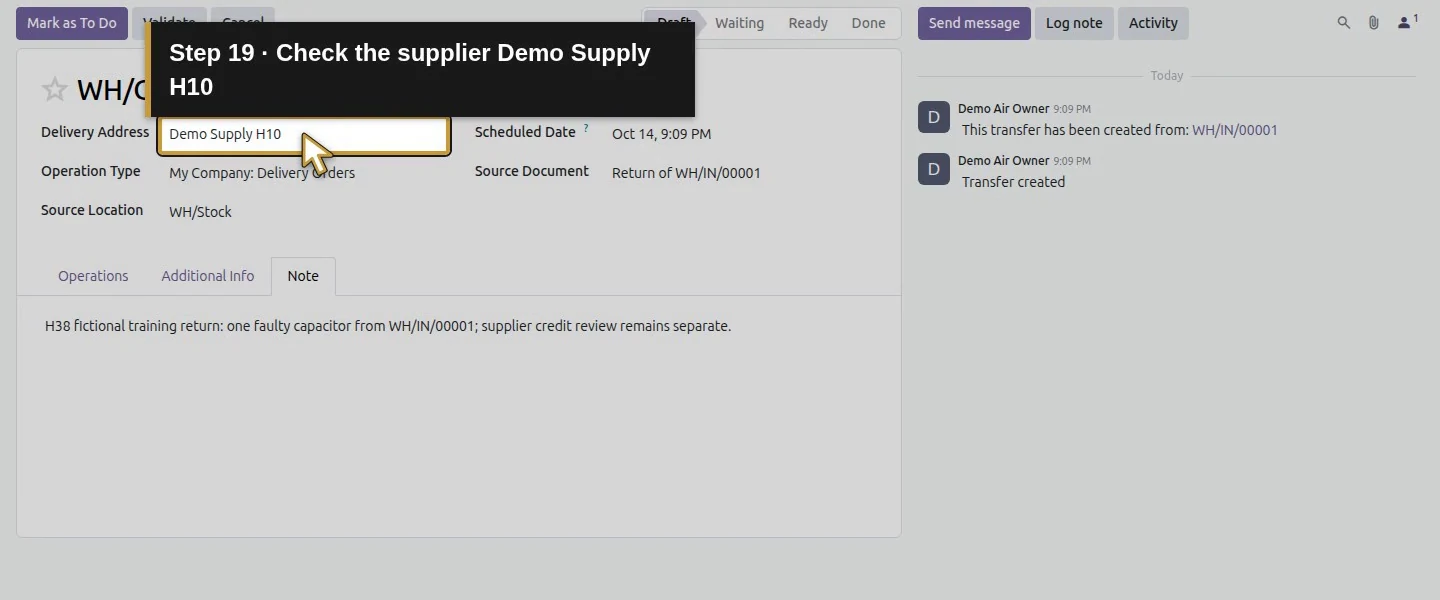Click the Scheduled Date value Oct 14

pyautogui.click(x=661, y=134)
